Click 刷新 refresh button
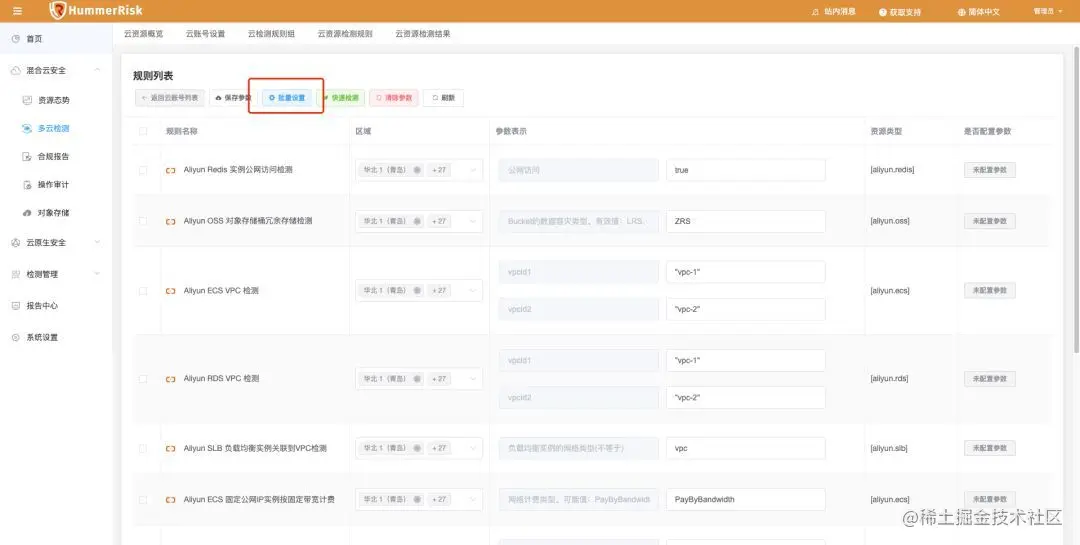This screenshot has height=545, width=1080. click(x=443, y=98)
